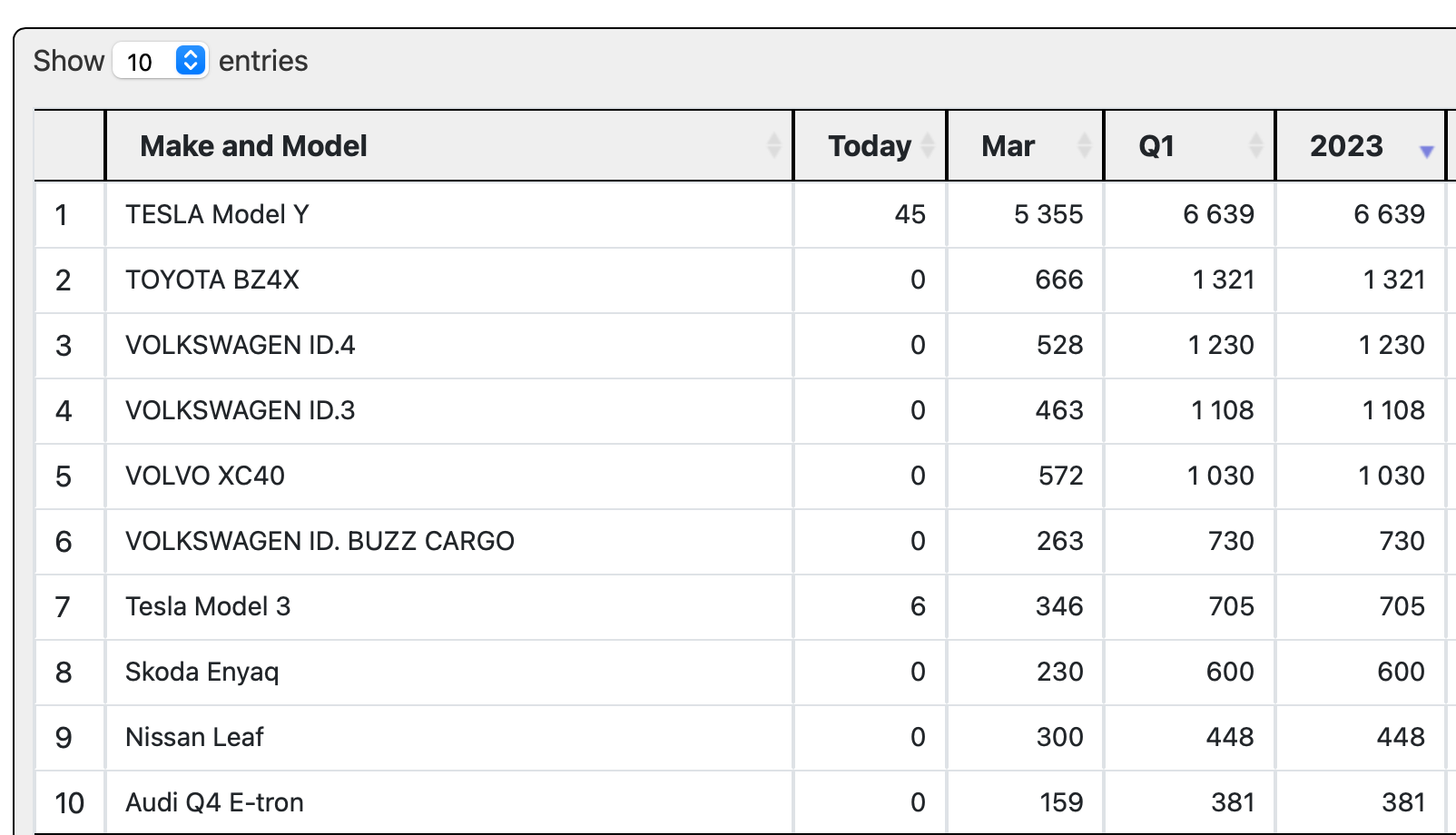The image size is (1456, 835).
Task: Sort by Q1 column sort icon
Action: 1255,145
